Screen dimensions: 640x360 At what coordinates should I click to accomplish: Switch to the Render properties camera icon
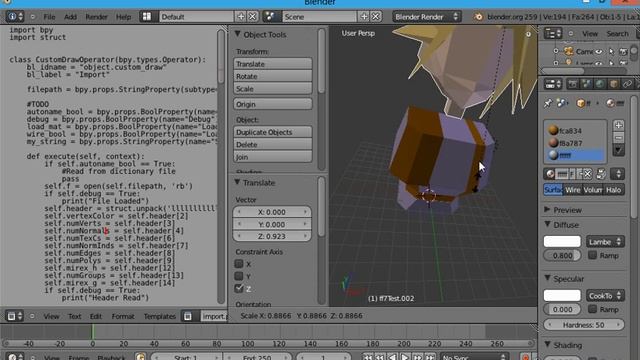[x=573, y=84]
